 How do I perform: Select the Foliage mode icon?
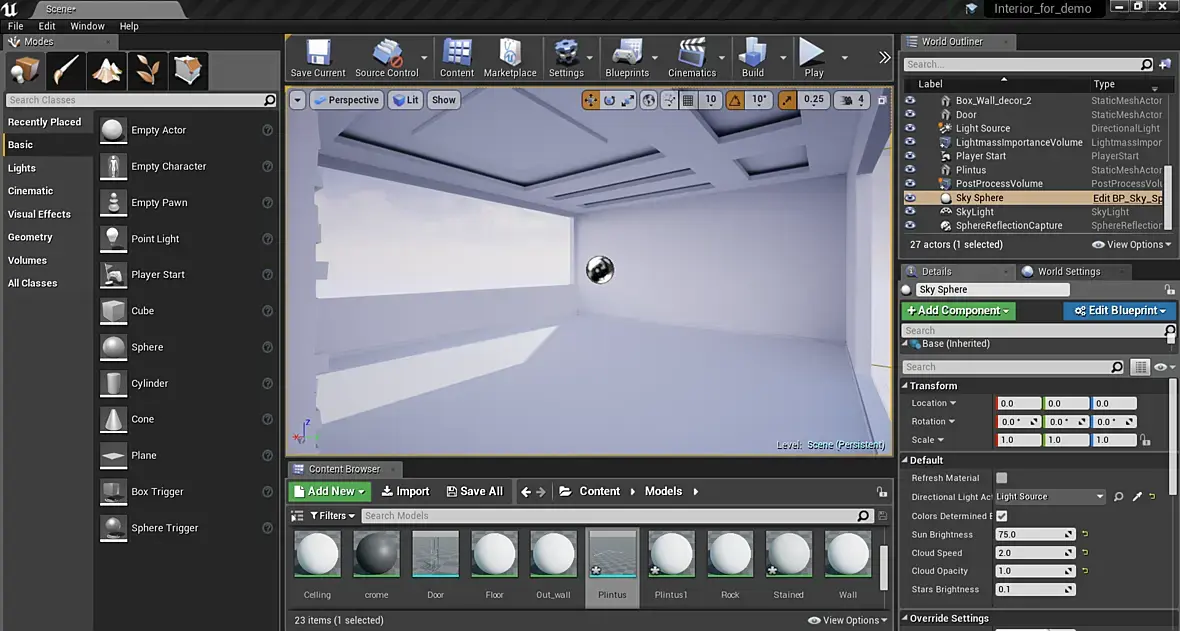(148, 71)
